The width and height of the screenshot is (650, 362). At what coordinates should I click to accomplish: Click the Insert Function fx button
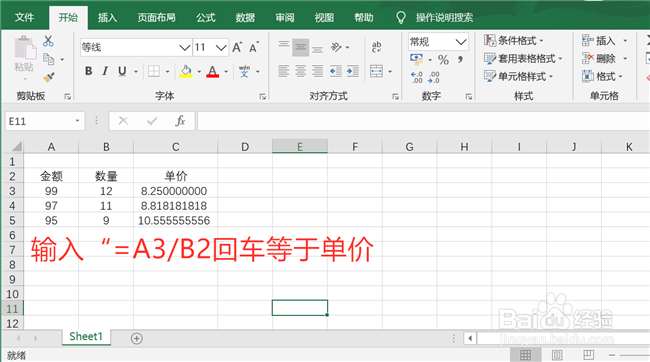pyautogui.click(x=180, y=121)
